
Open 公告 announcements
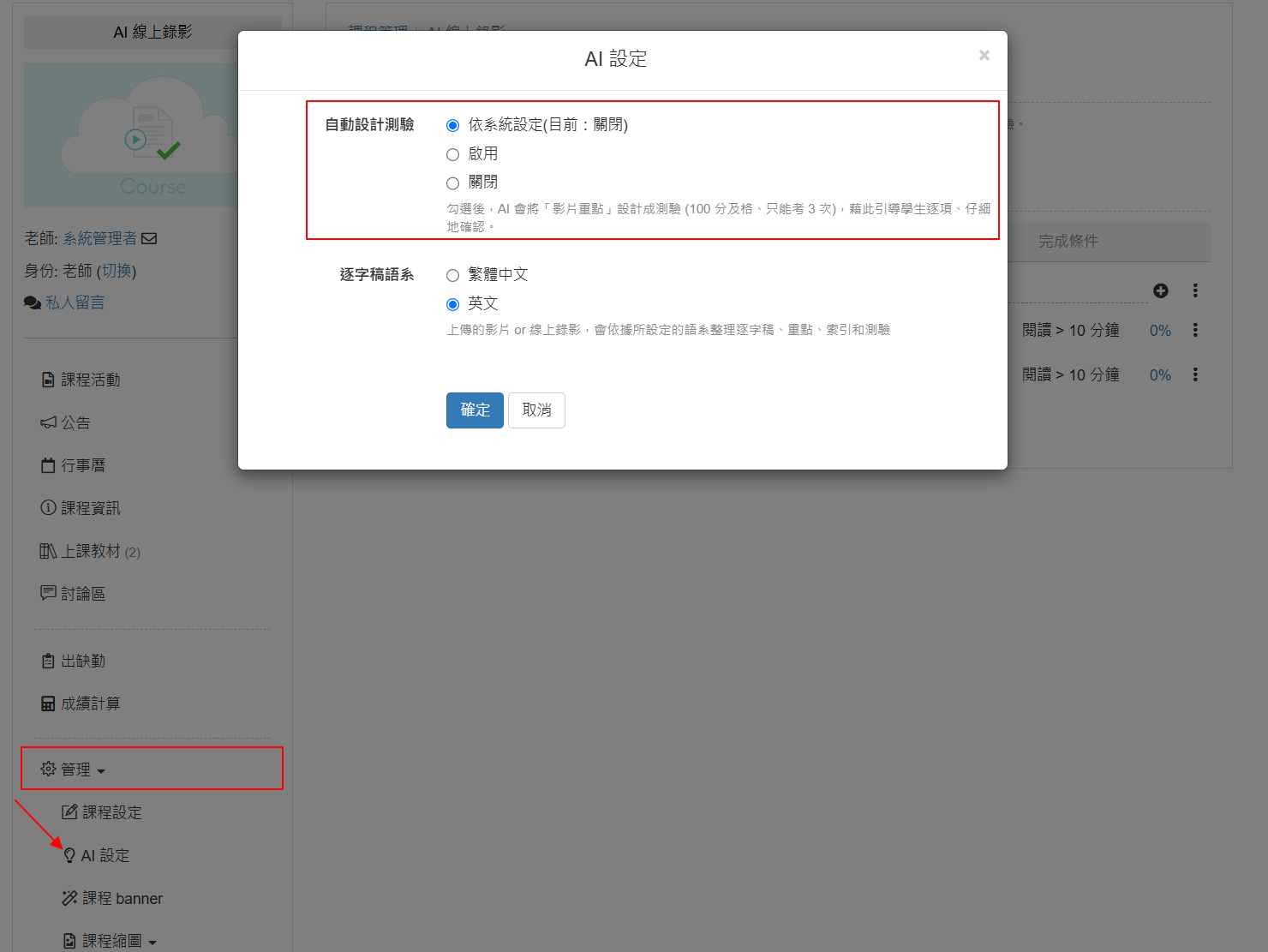click(x=66, y=422)
